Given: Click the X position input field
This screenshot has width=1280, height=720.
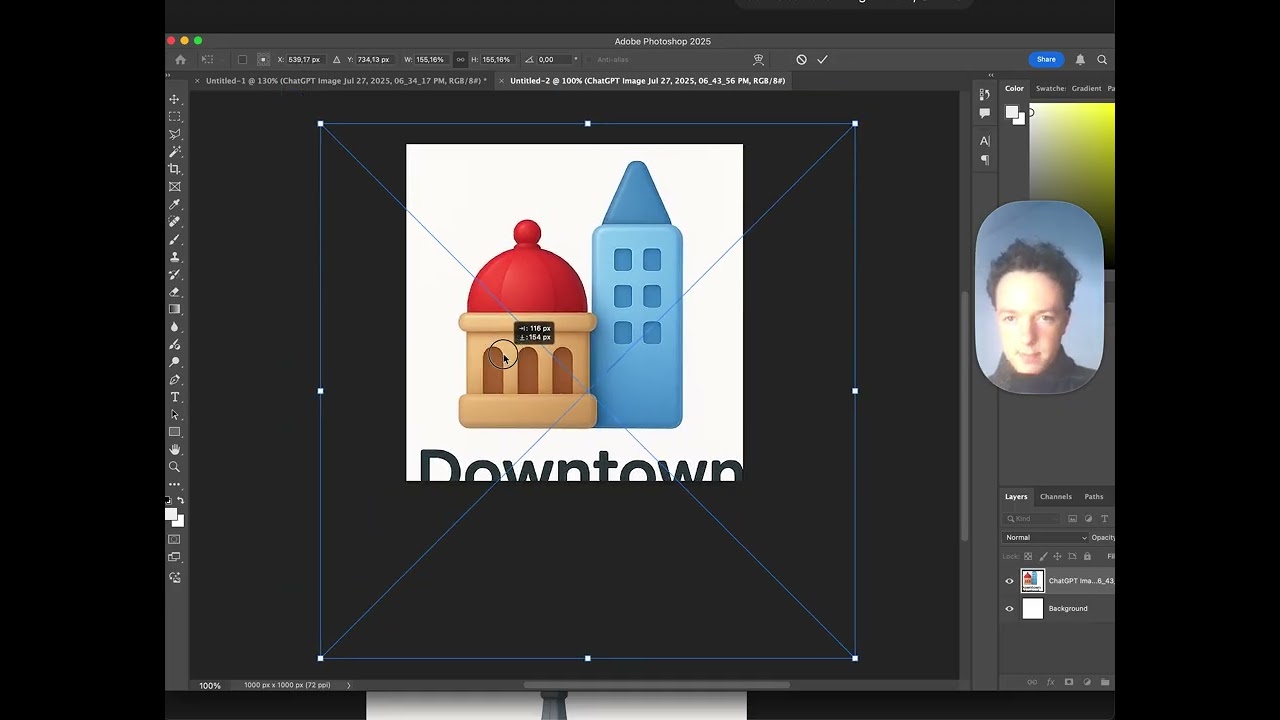Looking at the screenshot, I should click(305, 59).
